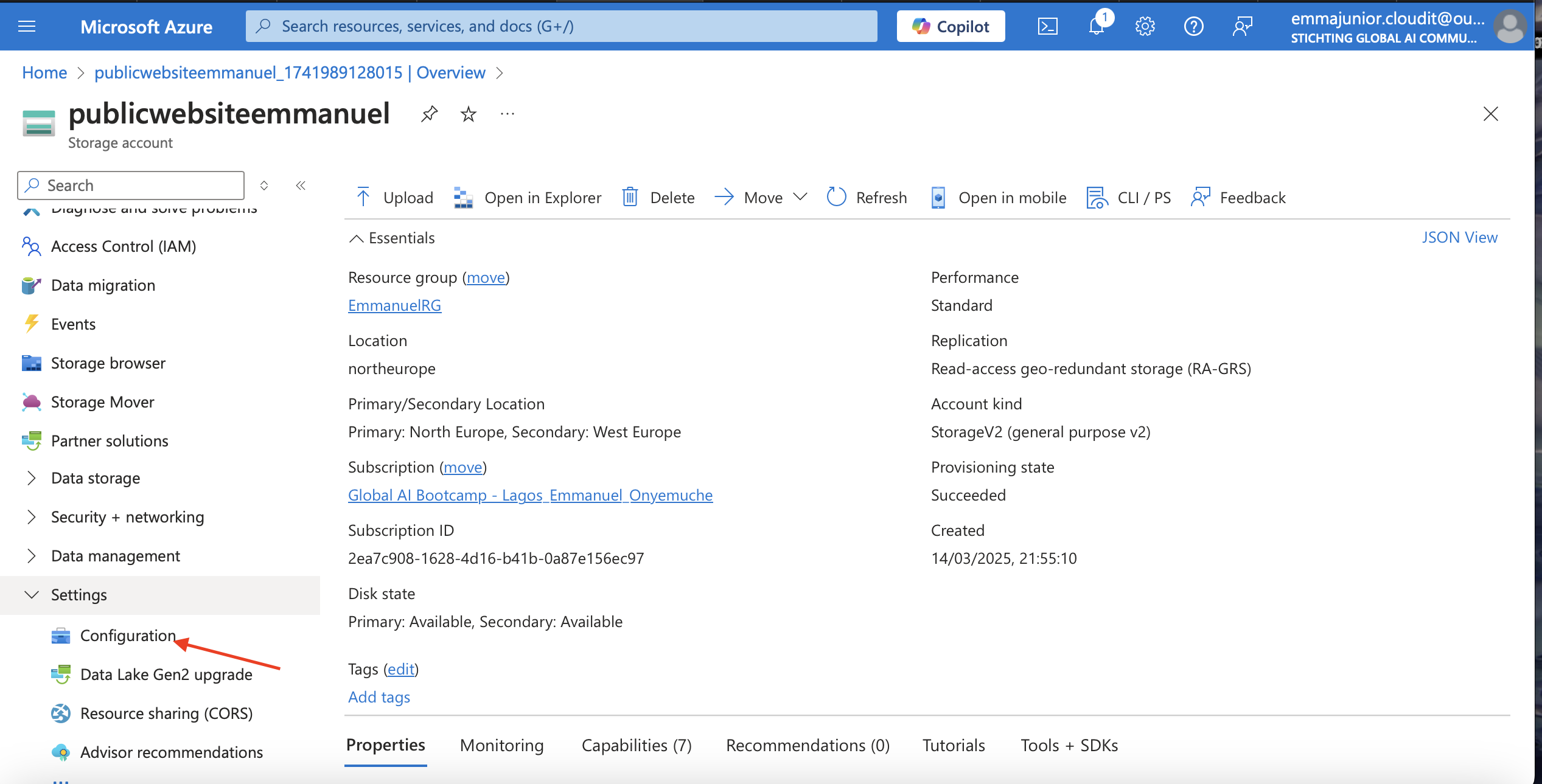Screen dimensions: 1542x784
Task: Click Home breadcrumb
Action: coord(44,72)
